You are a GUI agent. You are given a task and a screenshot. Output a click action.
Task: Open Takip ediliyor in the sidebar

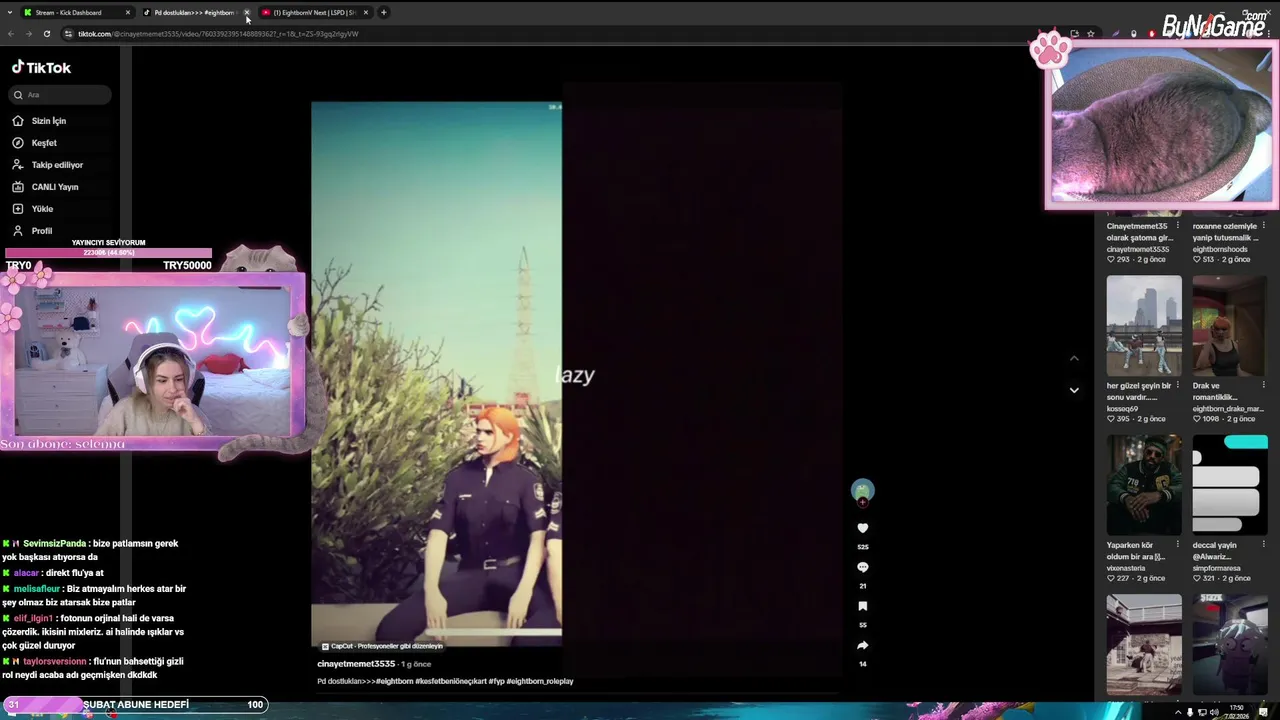(57, 165)
